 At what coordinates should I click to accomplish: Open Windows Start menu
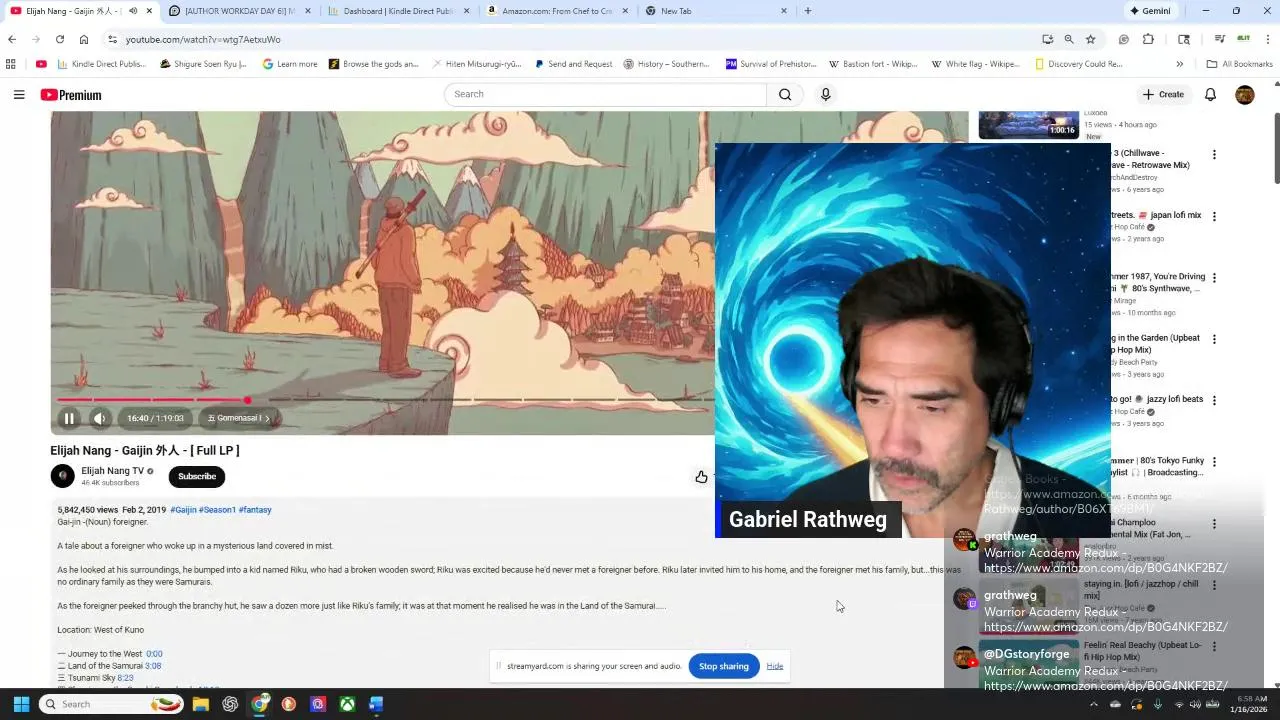pos(21,704)
